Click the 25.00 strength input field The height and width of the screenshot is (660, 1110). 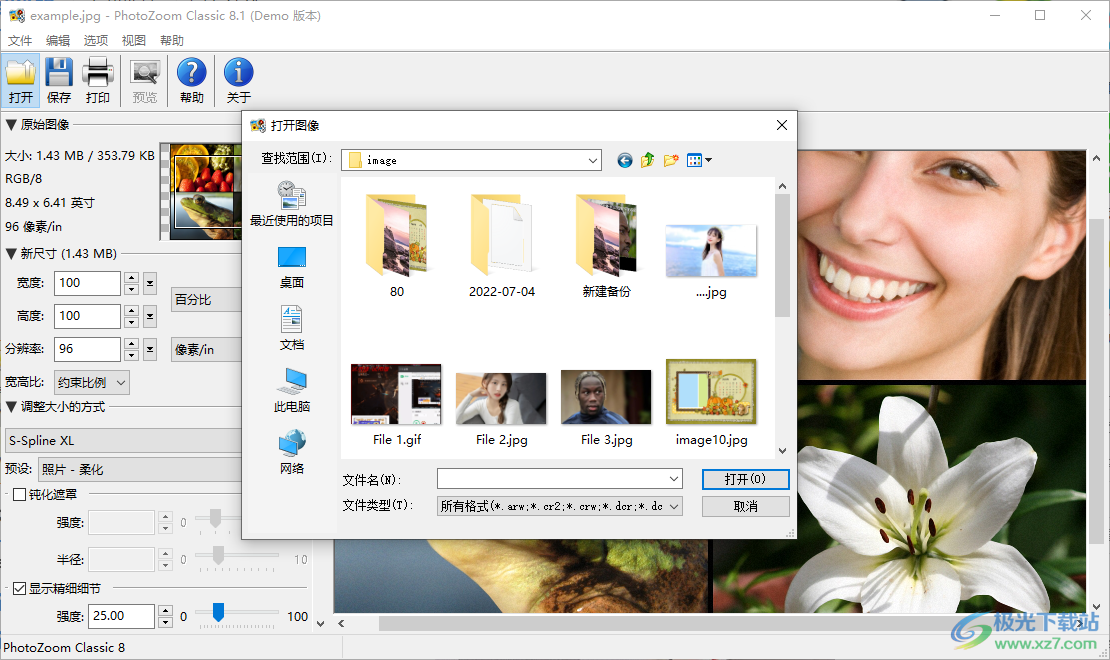(122, 616)
